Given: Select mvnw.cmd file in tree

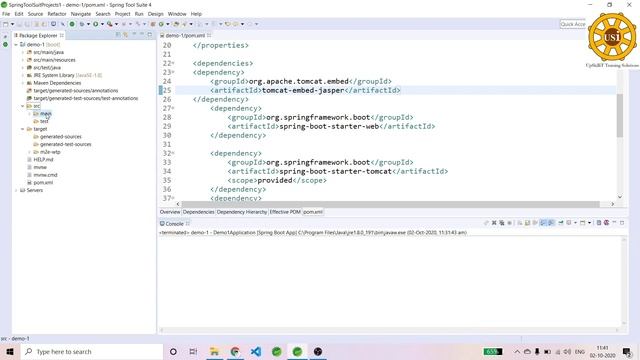Looking at the screenshot, I should point(45,175).
